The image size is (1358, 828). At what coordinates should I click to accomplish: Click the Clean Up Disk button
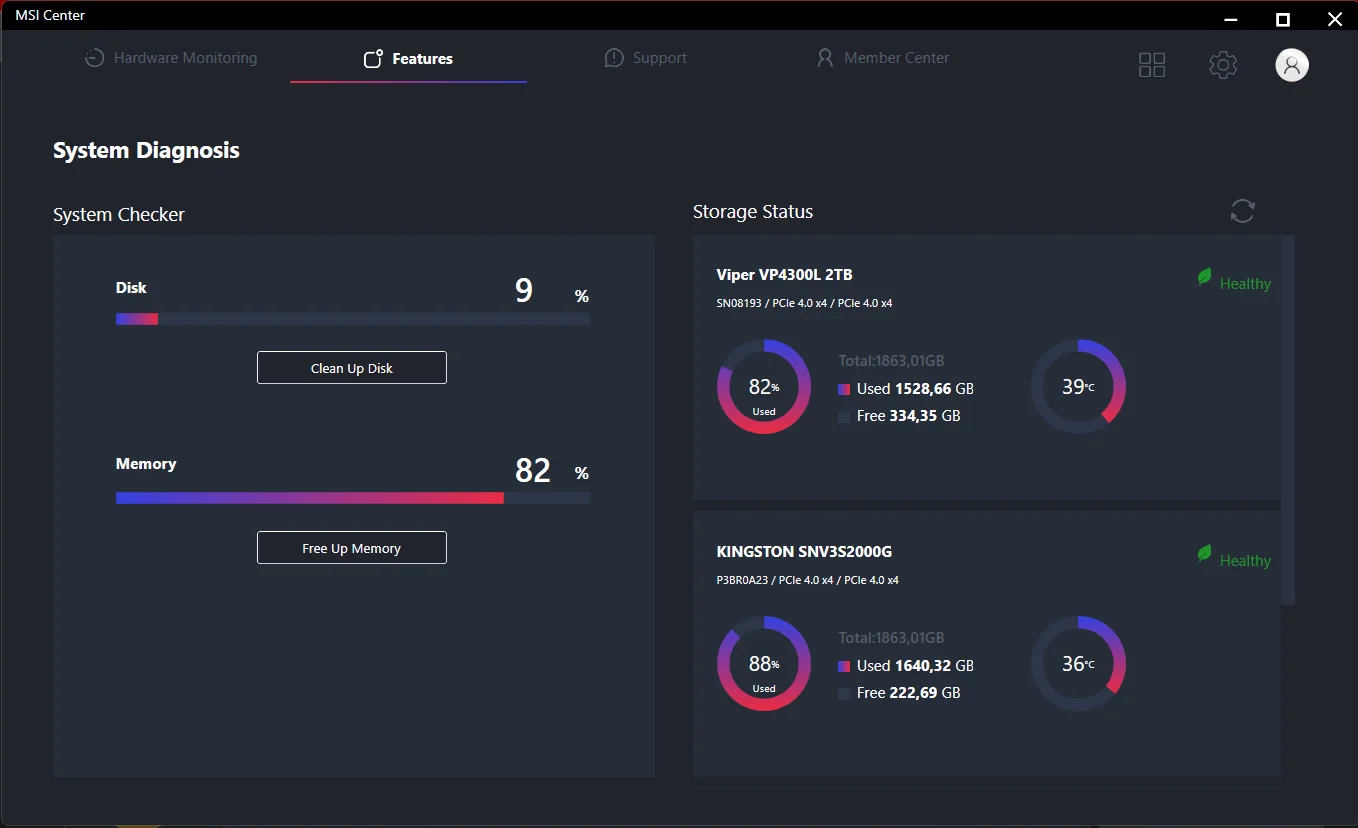(352, 368)
